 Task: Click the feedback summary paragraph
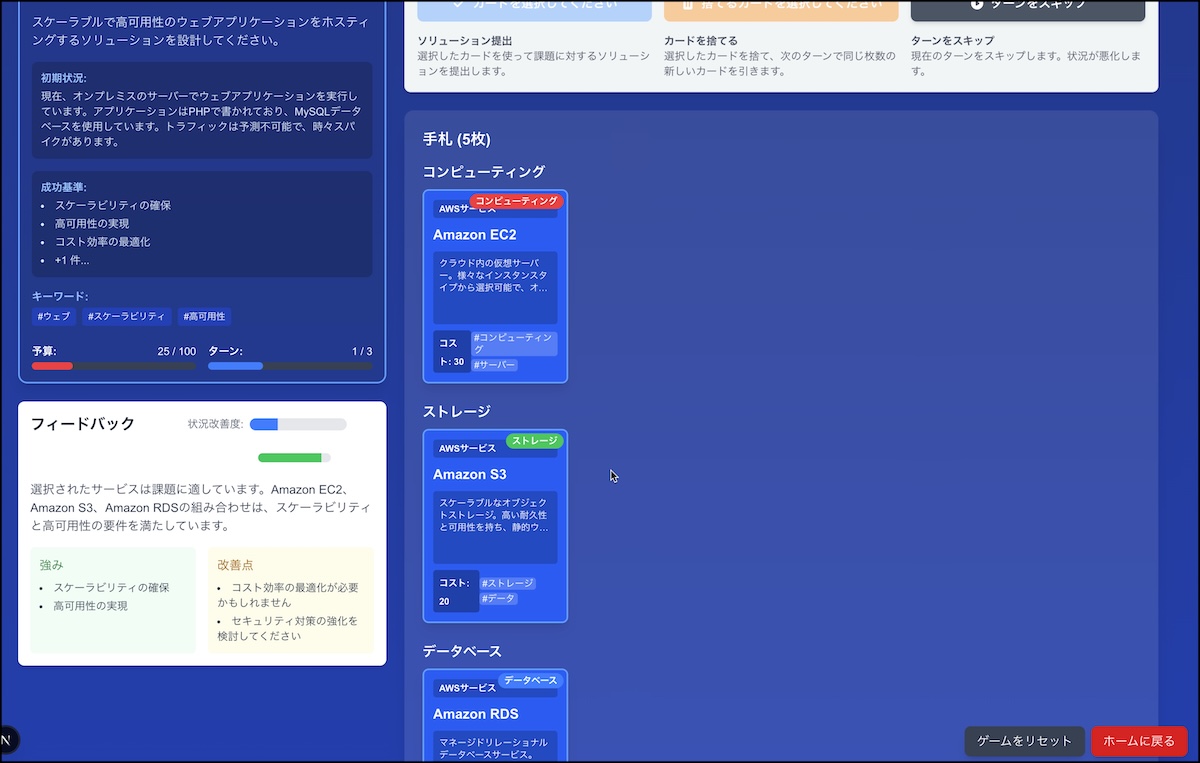(201, 507)
